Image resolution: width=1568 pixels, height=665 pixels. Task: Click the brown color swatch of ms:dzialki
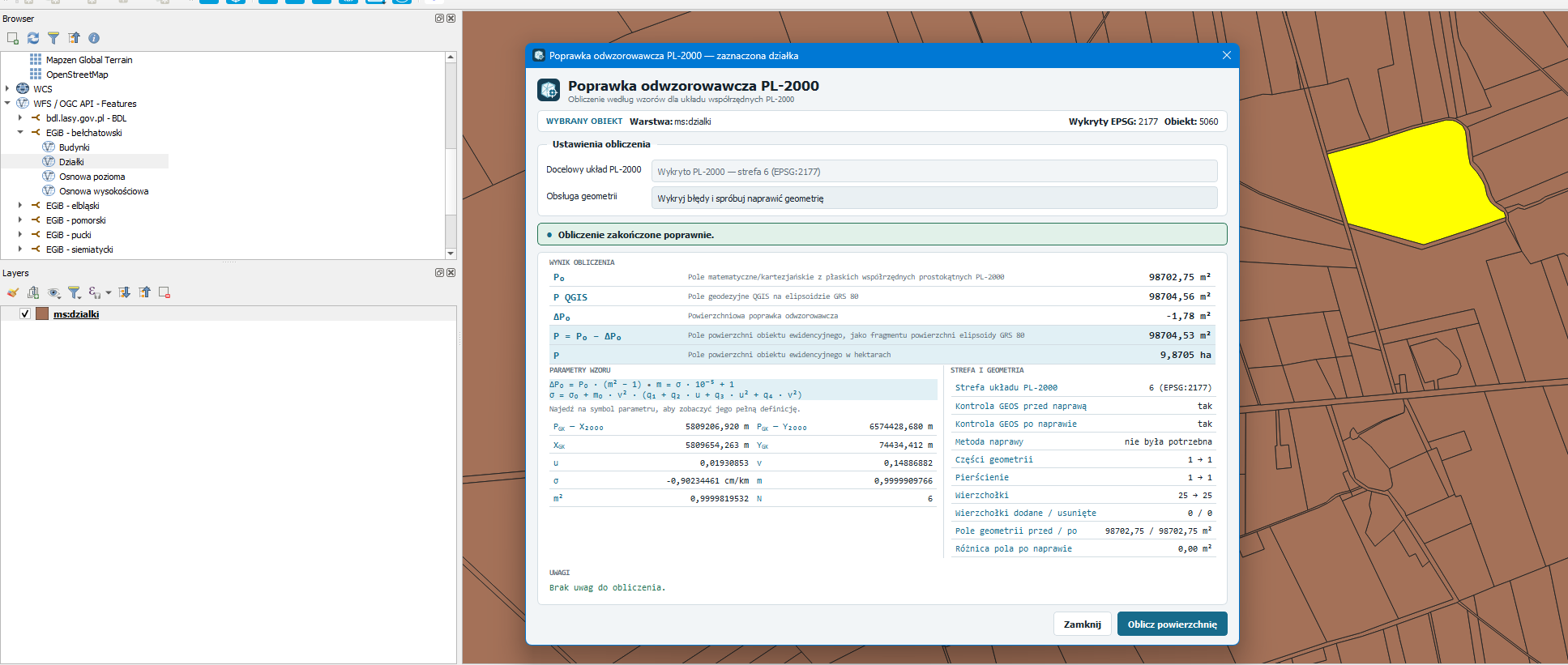pos(42,314)
